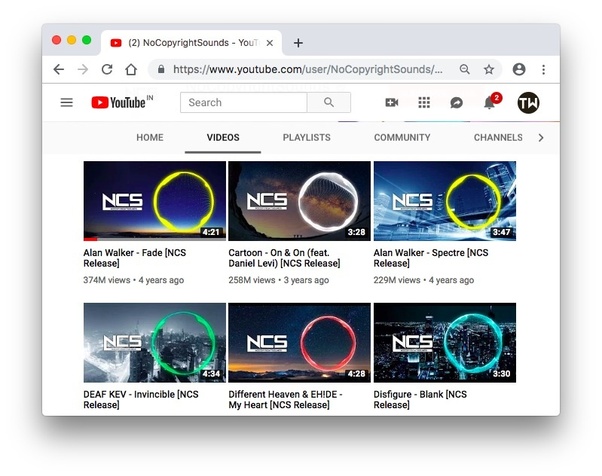Open the CHANNELS channel tab
The height and width of the screenshot is (476, 602).
pyautogui.click(x=498, y=137)
